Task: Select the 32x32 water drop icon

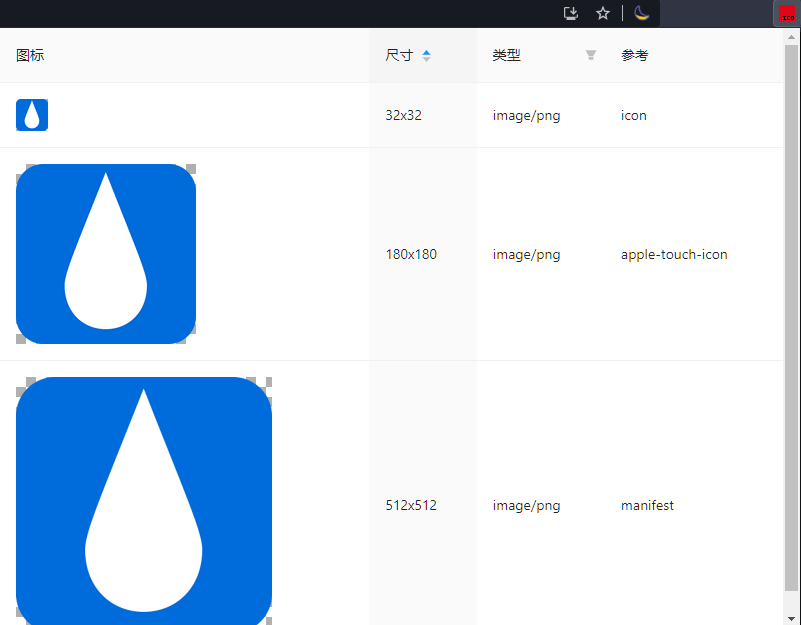Action: point(32,115)
